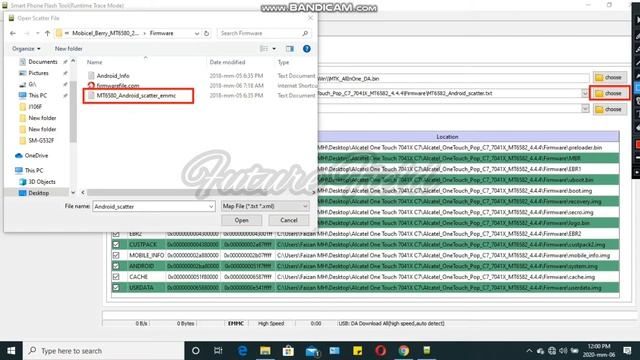Toggle the preview pane icon in dialog toolbar
Viewport: 640px width, 360px height.
290,49
